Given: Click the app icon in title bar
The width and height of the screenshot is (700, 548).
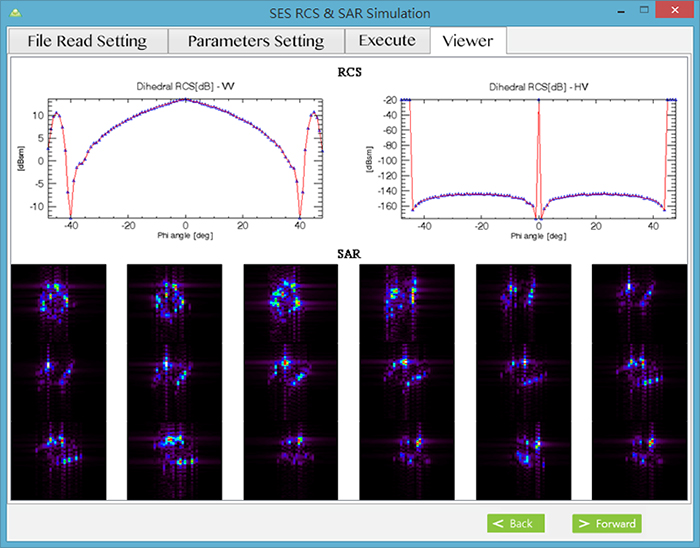Looking at the screenshot, I should [12, 13].
